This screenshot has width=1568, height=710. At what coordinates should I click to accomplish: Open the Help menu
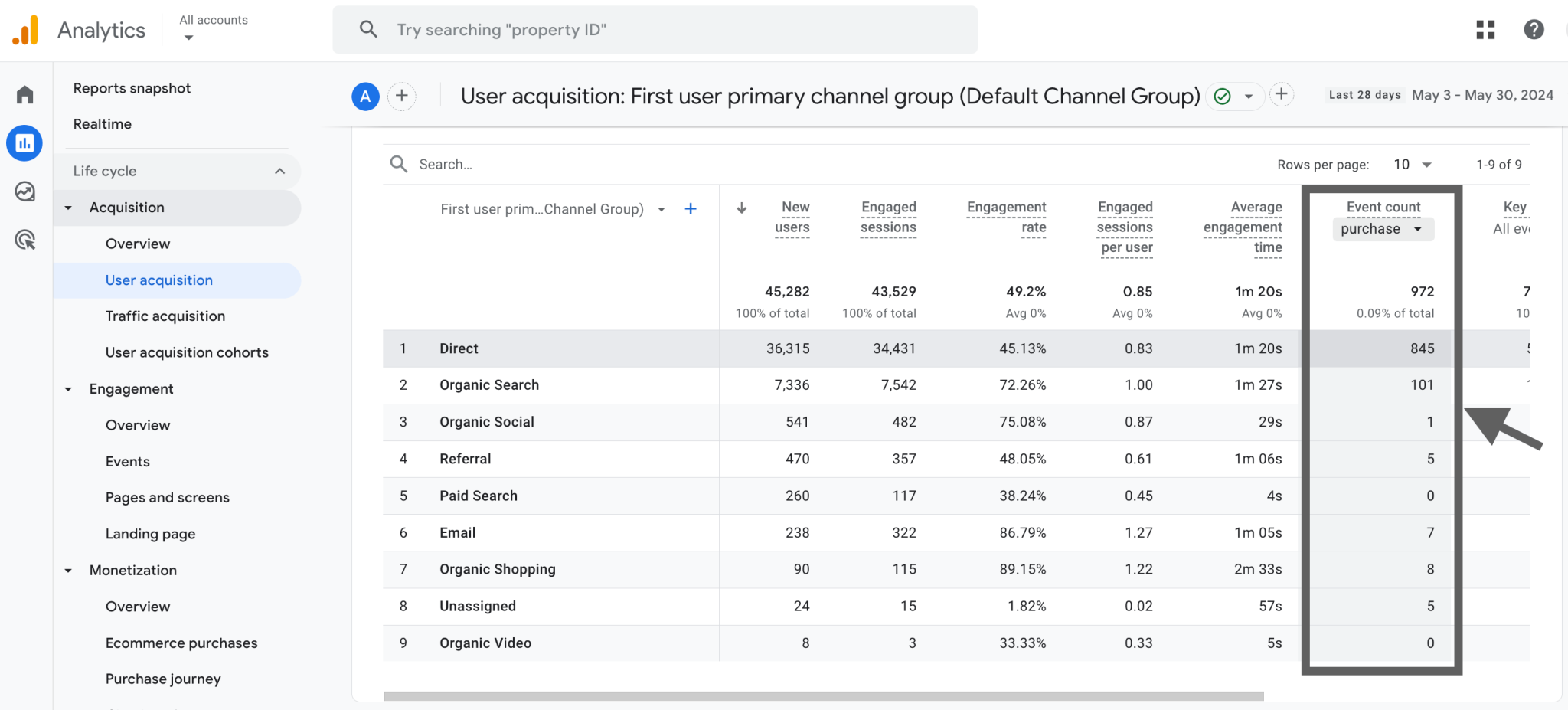(x=1534, y=29)
